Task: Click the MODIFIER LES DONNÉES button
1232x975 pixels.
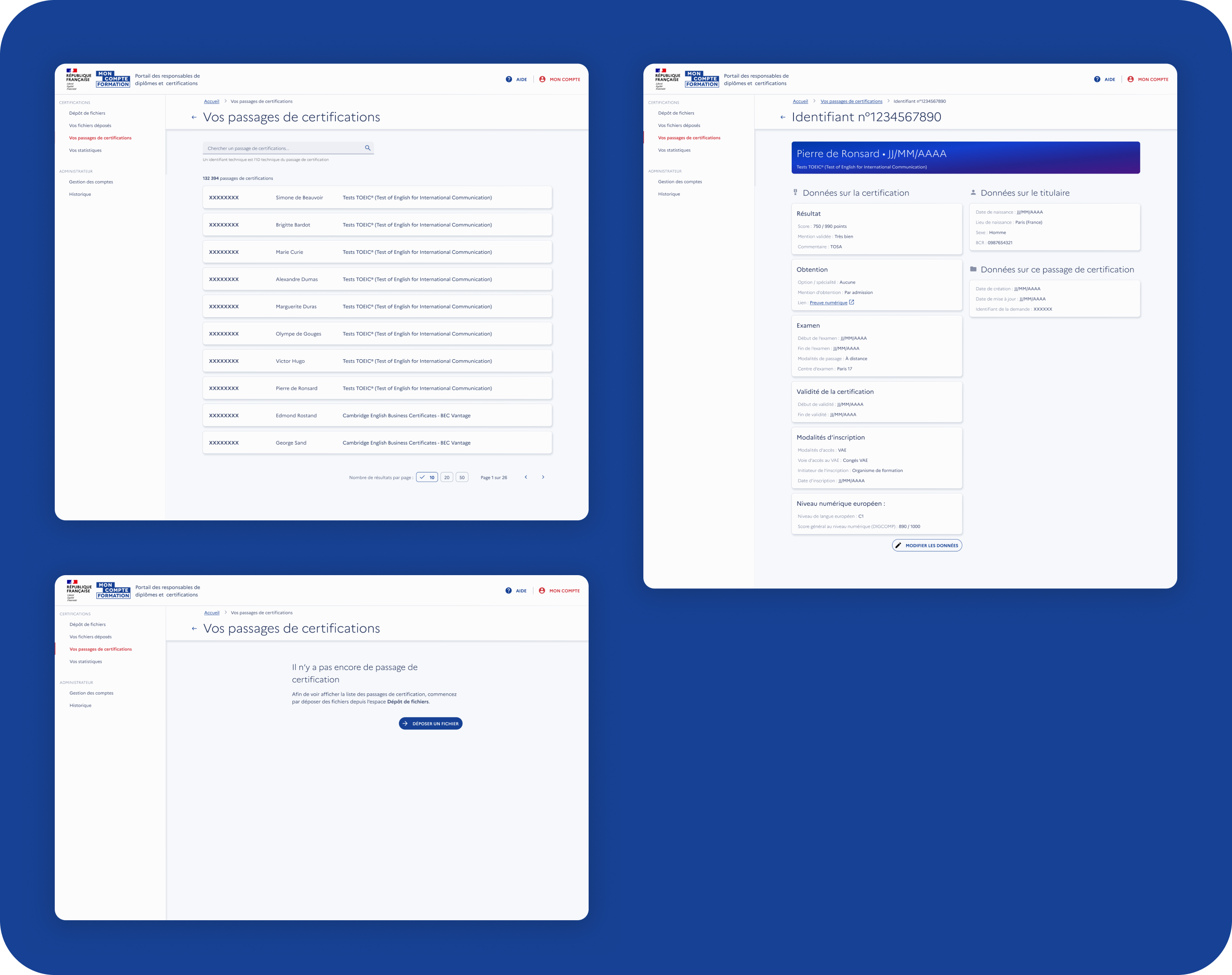Action: point(927,545)
